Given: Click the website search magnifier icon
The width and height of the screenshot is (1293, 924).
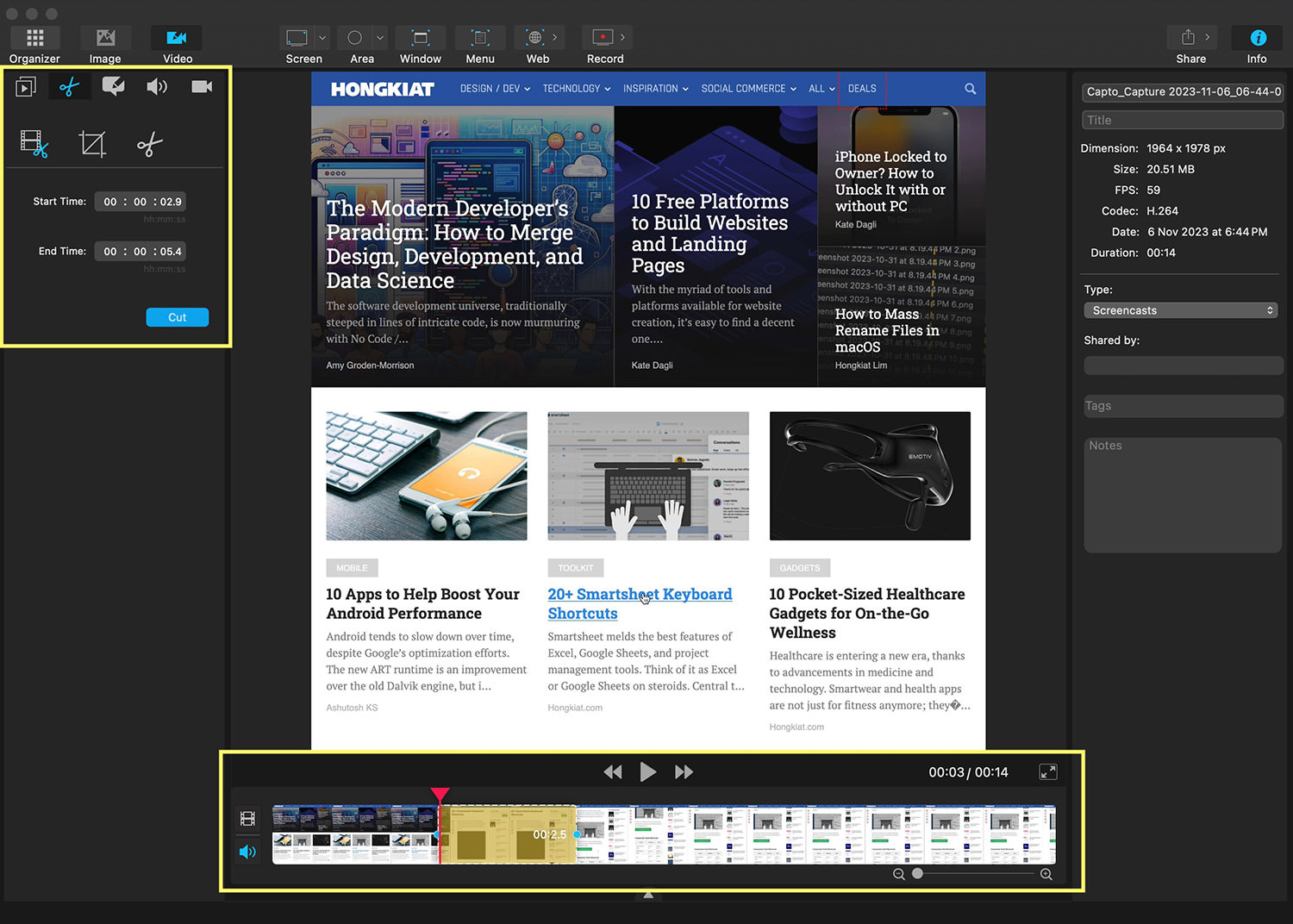Looking at the screenshot, I should [x=970, y=89].
